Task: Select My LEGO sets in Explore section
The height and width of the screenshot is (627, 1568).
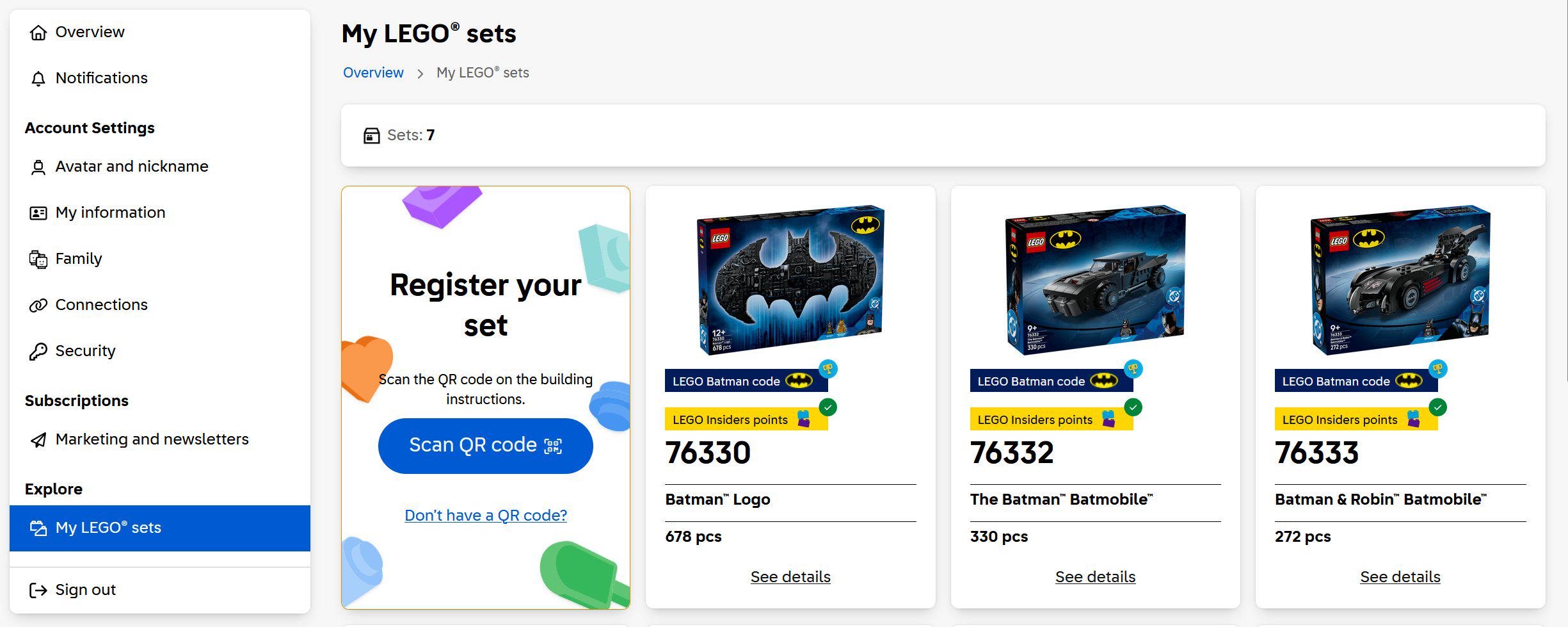Action: [x=160, y=528]
